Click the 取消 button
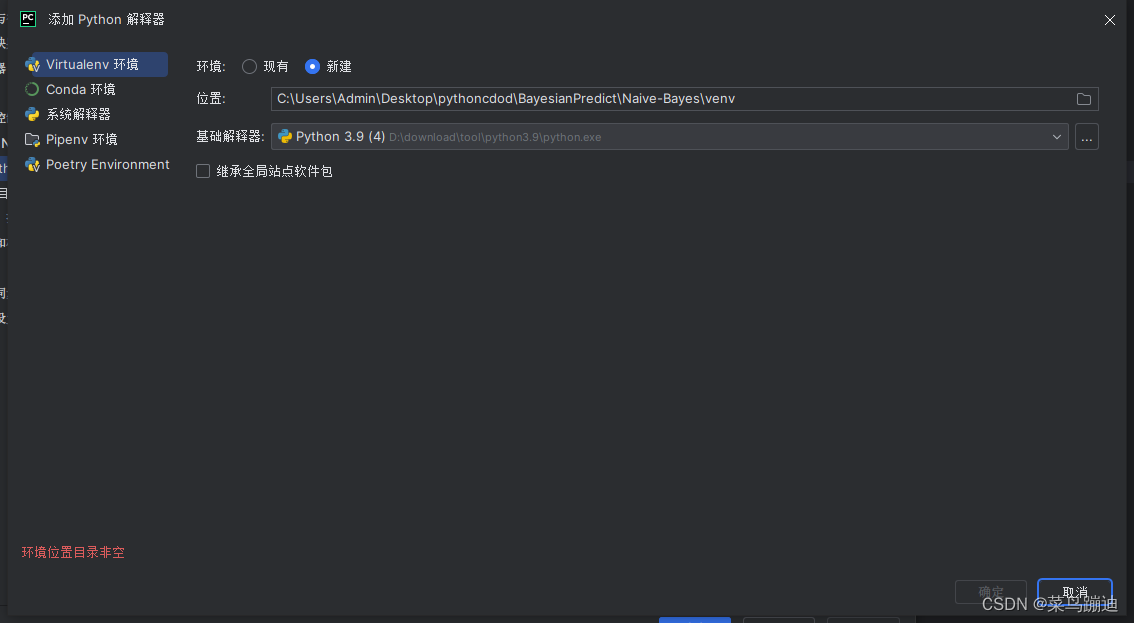This screenshot has height=623, width=1134. pos(1075,591)
